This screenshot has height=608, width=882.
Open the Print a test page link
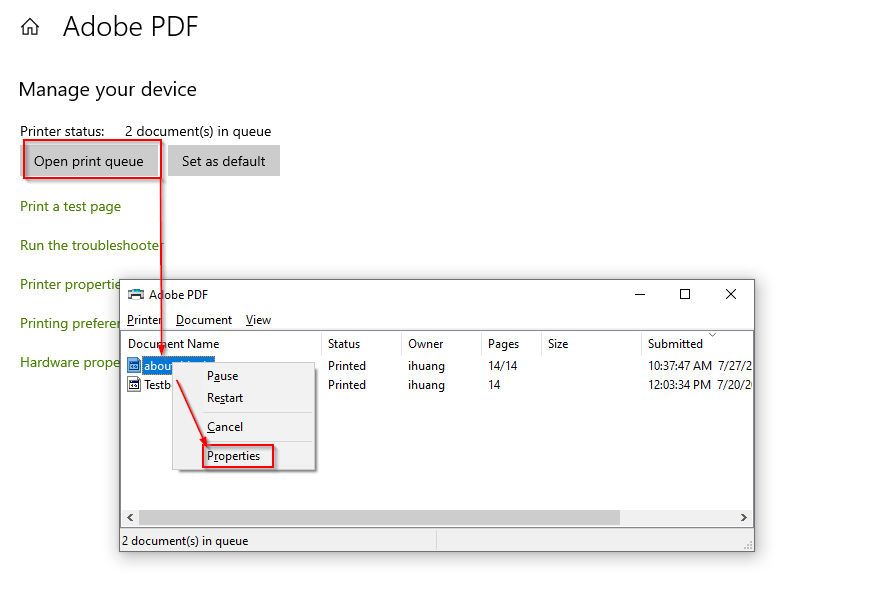pyautogui.click(x=70, y=206)
